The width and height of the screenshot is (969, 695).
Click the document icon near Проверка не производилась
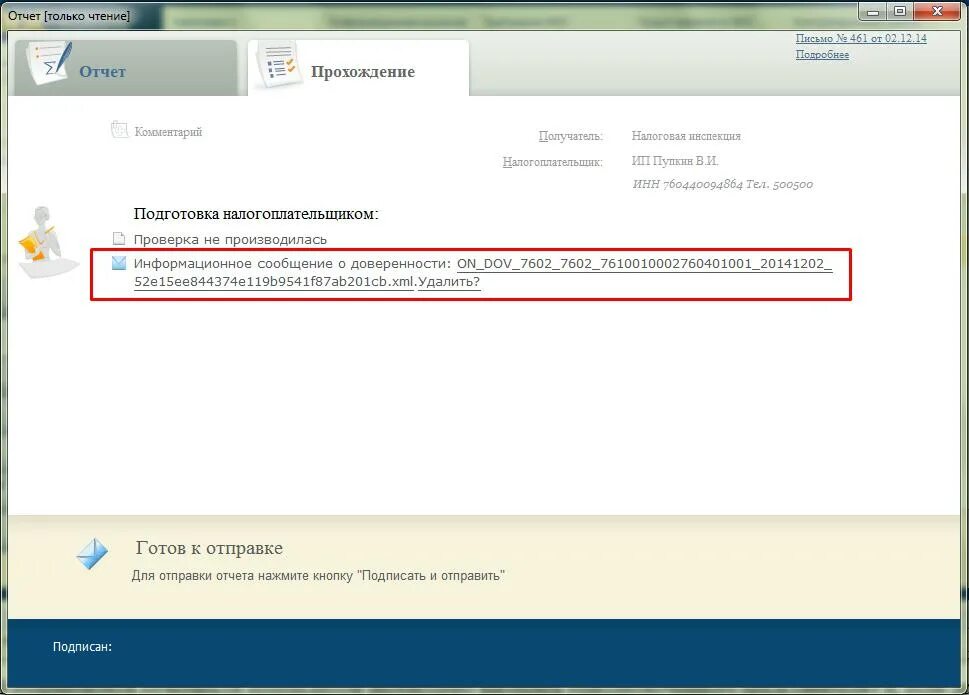point(119,238)
